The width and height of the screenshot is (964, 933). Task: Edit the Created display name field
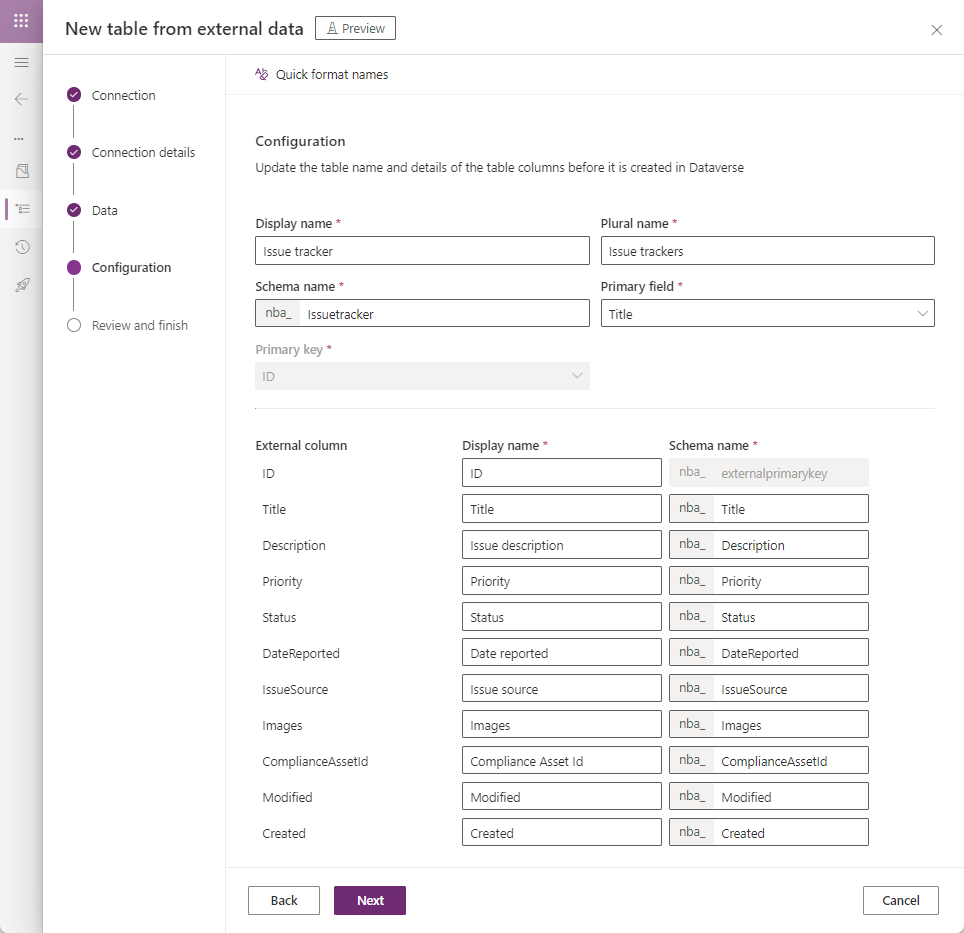coord(561,833)
